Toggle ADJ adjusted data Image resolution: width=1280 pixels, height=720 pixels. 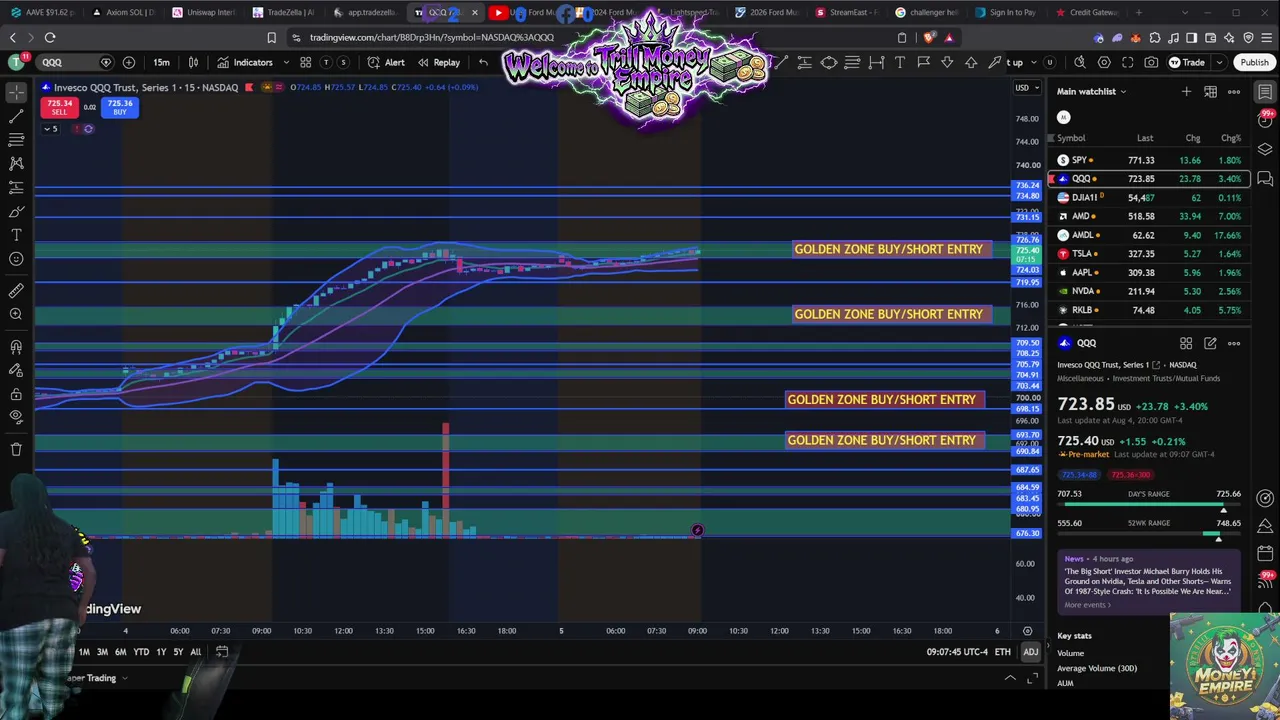tap(1030, 652)
